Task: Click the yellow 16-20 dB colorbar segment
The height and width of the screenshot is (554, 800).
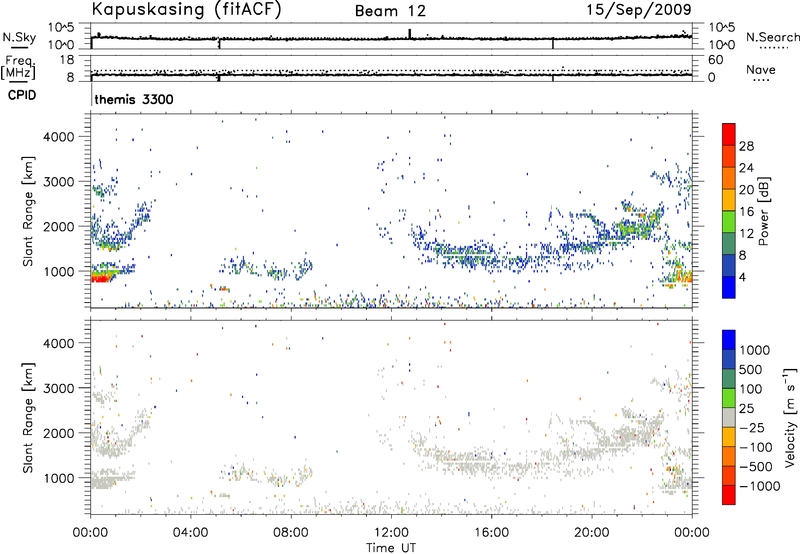Action: [x=729, y=199]
